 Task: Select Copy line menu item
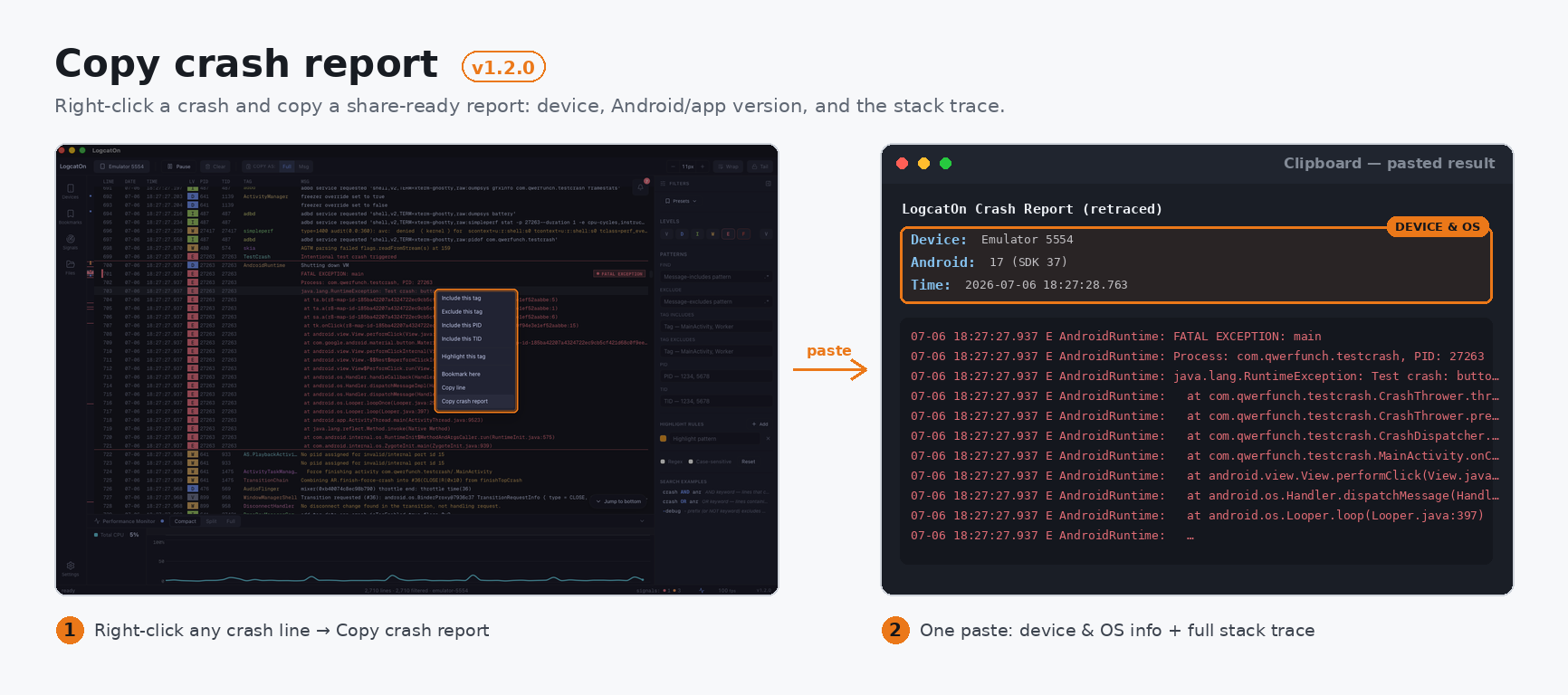tap(476, 387)
